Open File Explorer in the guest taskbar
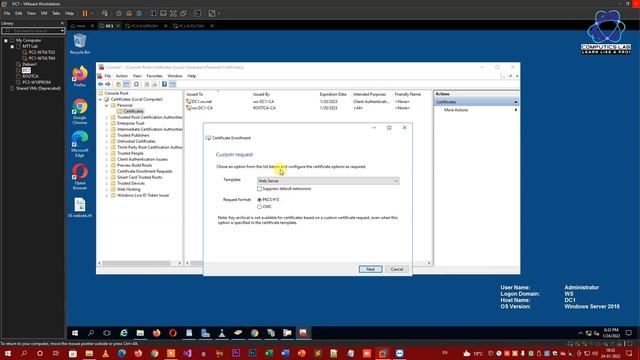Viewport: 640px width, 360px height. [140, 333]
